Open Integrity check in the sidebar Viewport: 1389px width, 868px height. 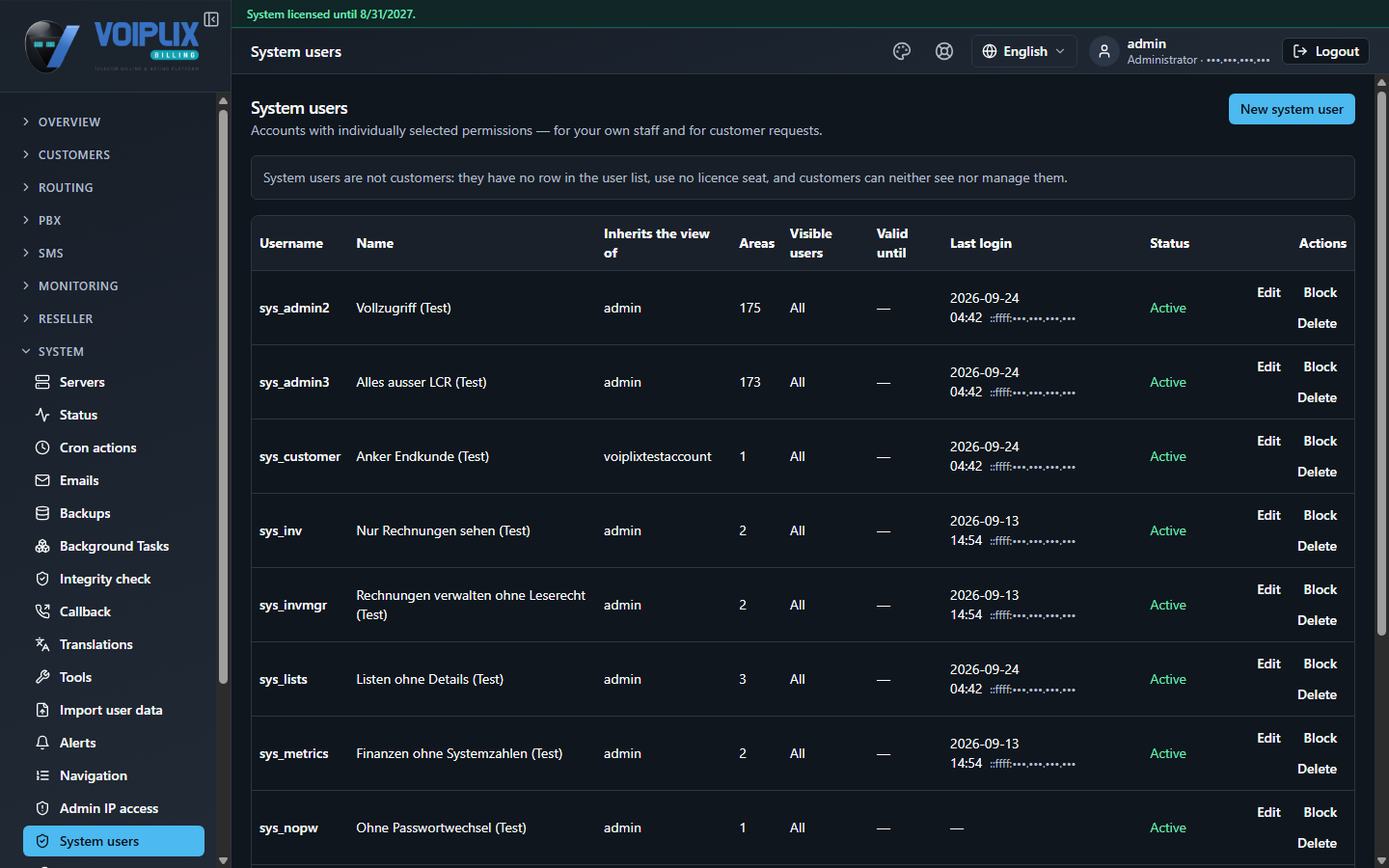[x=114, y=579]
